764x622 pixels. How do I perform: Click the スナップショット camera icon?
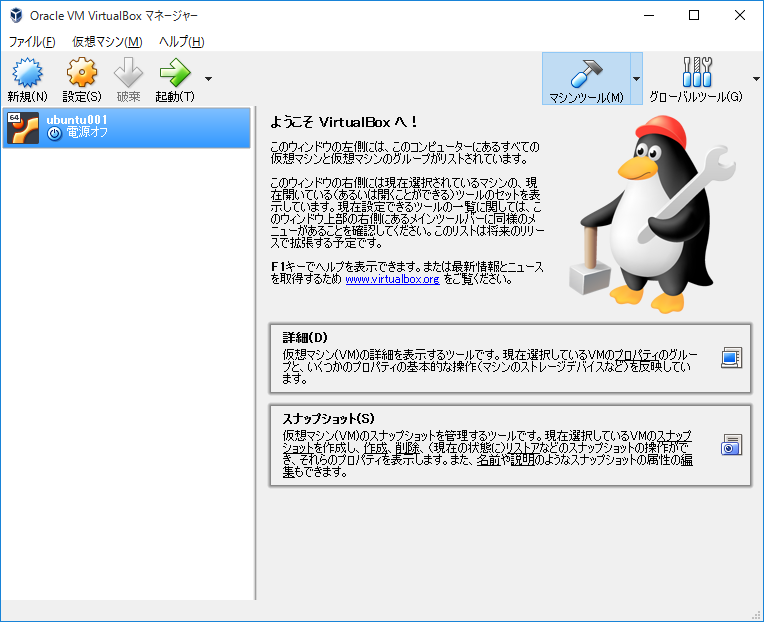[x=731, y=445]
